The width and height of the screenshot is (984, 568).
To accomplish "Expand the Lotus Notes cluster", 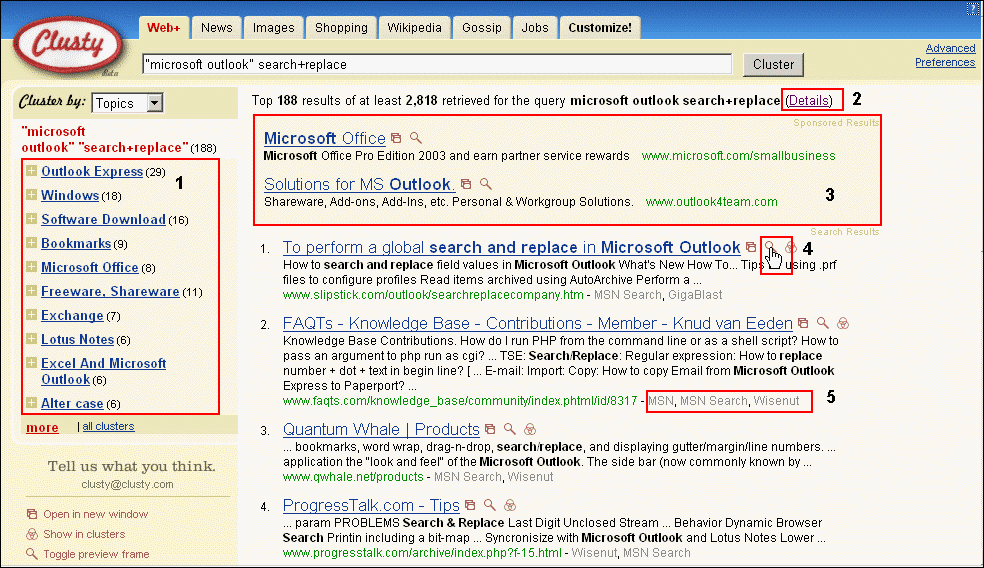I will click(32, 340).
